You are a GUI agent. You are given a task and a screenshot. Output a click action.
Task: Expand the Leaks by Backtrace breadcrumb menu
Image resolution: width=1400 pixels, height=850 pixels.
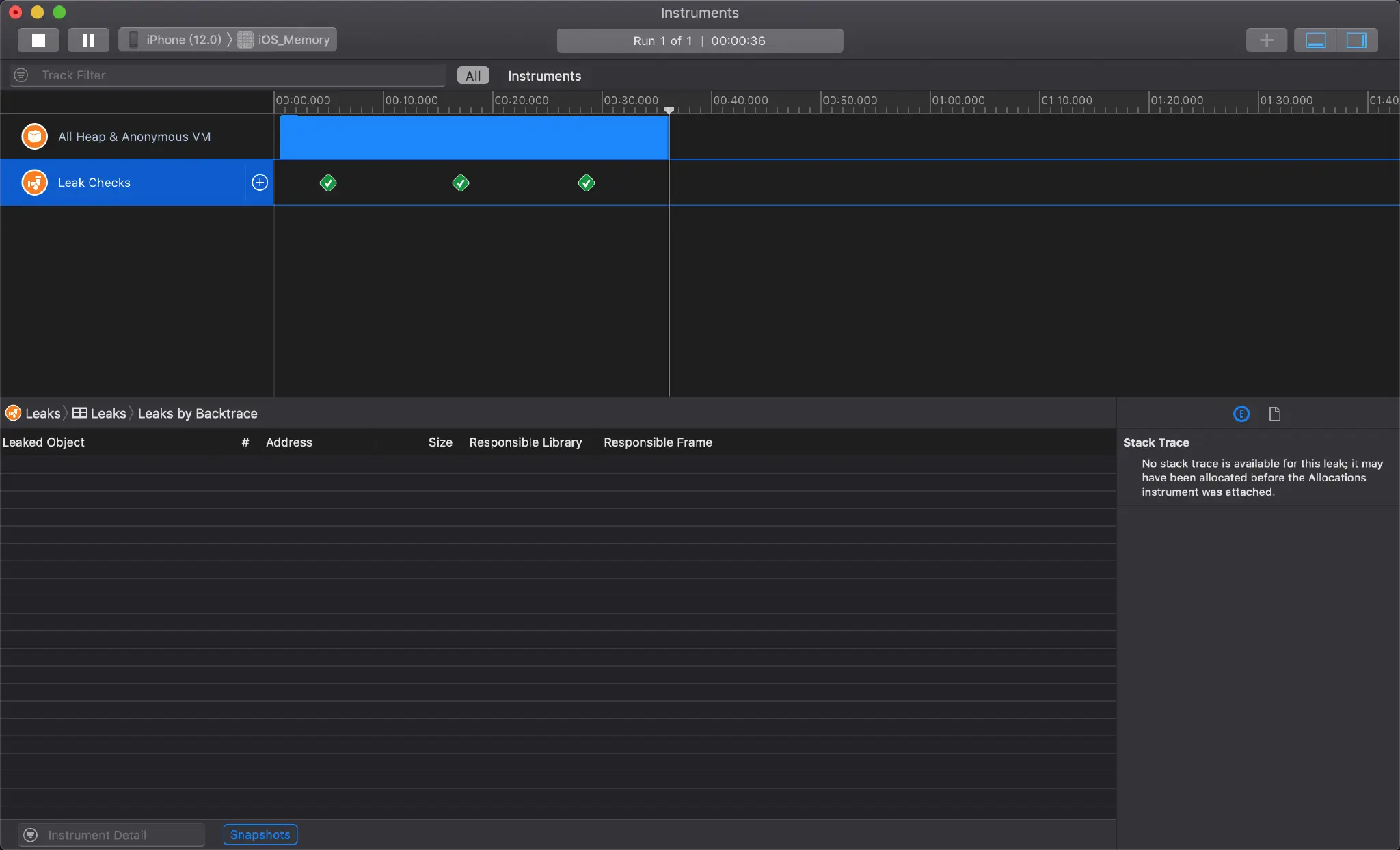tap(197, 414)
